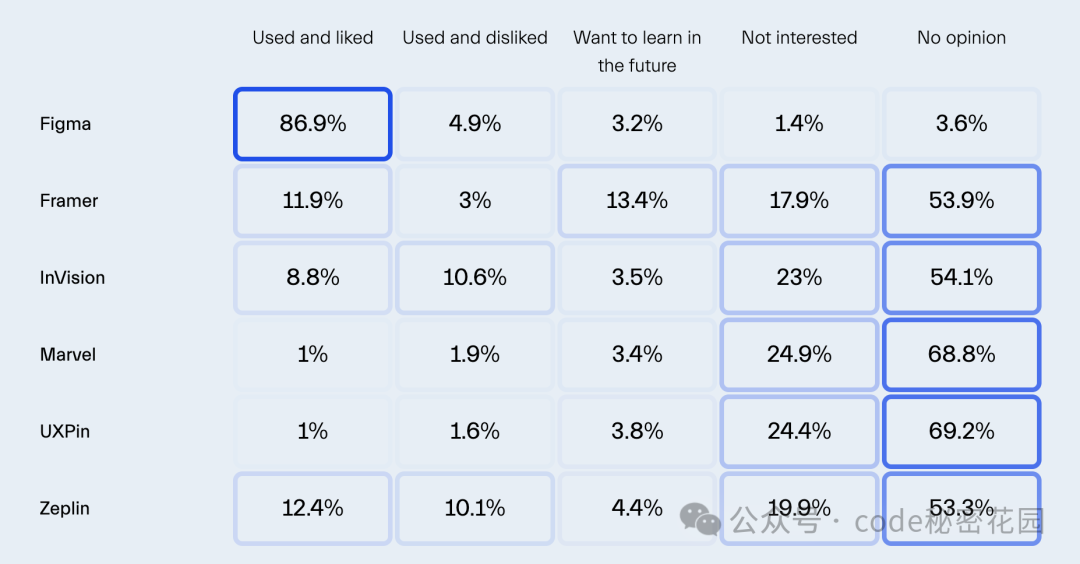The height and width of the screenshot is (564, 1080).
Task: Select the InVision row label
Action: (x=72, y=278)
